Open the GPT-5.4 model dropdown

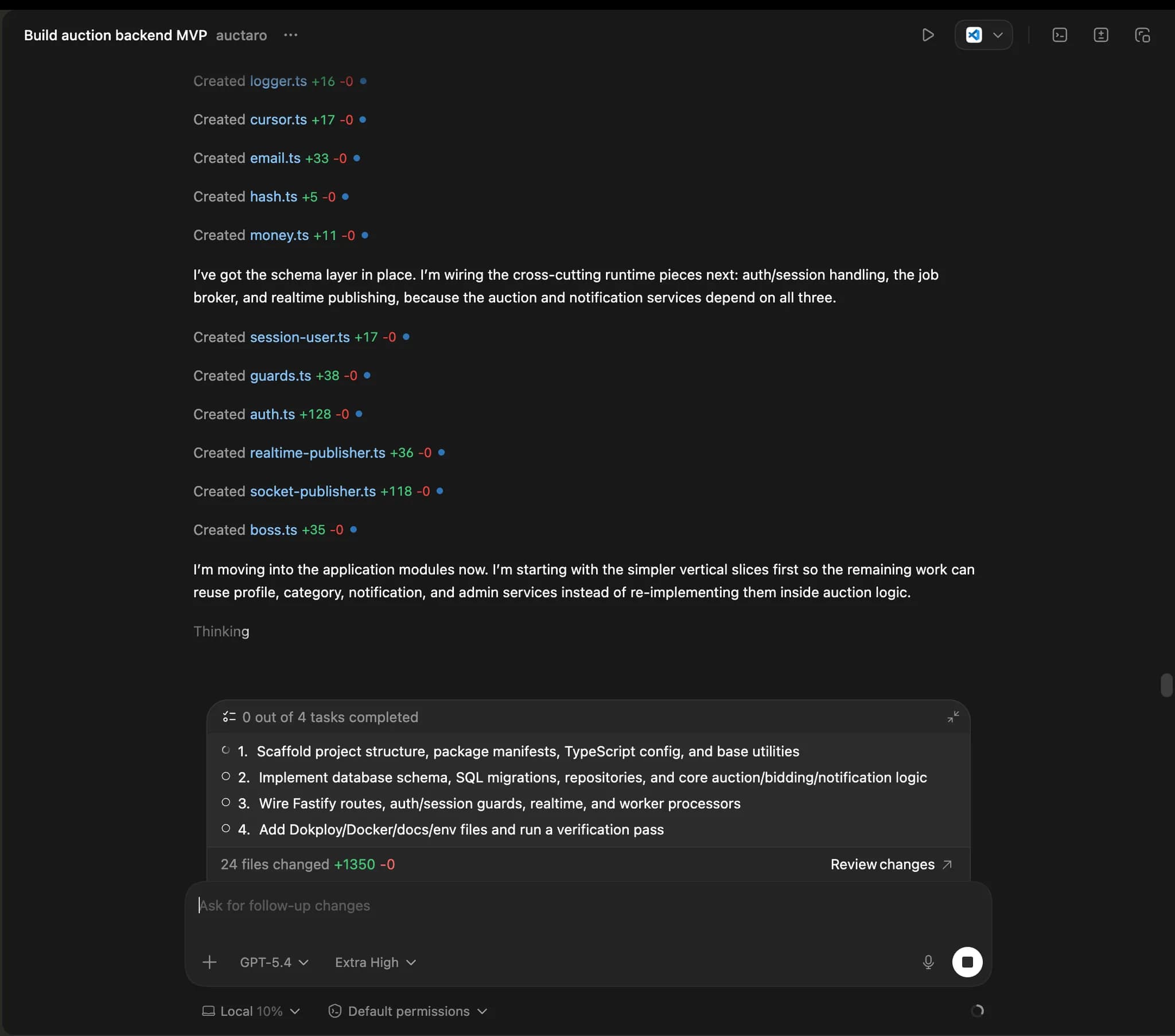[274, 962]
